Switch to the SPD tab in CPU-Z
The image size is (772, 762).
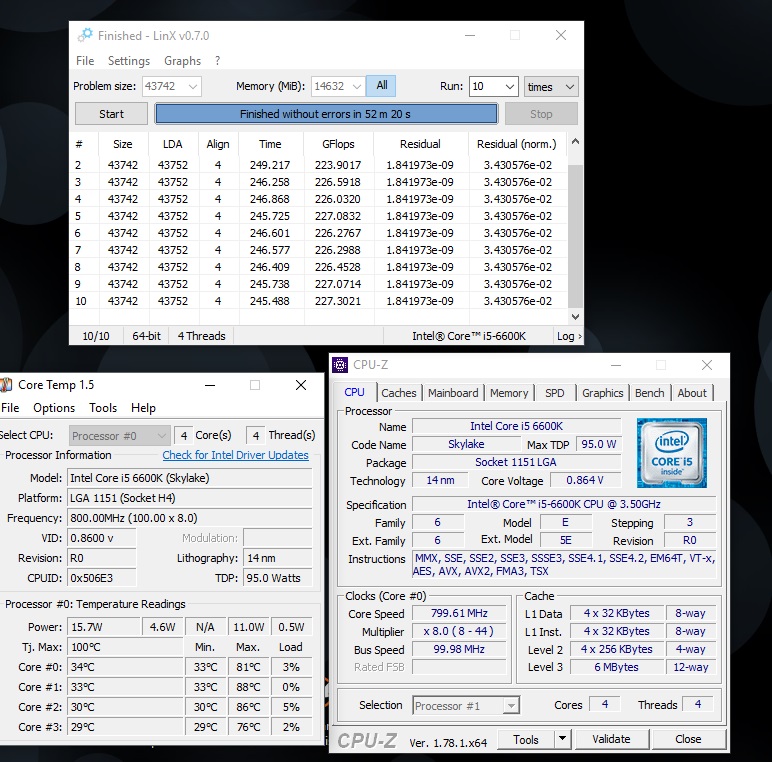pyautogui.click(x=554, y=393)
